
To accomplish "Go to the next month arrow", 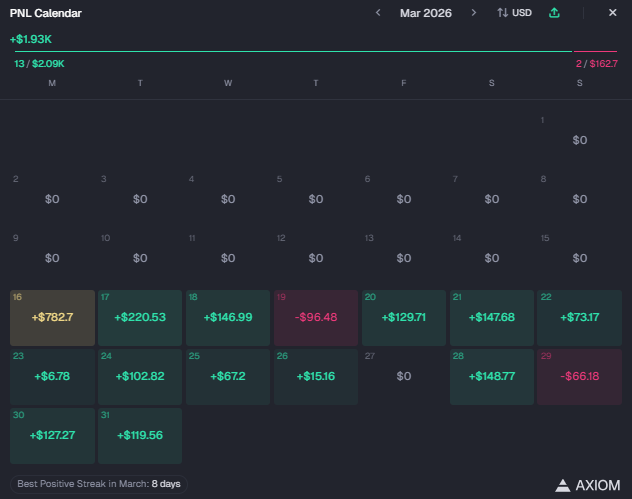I will [474, 13].
